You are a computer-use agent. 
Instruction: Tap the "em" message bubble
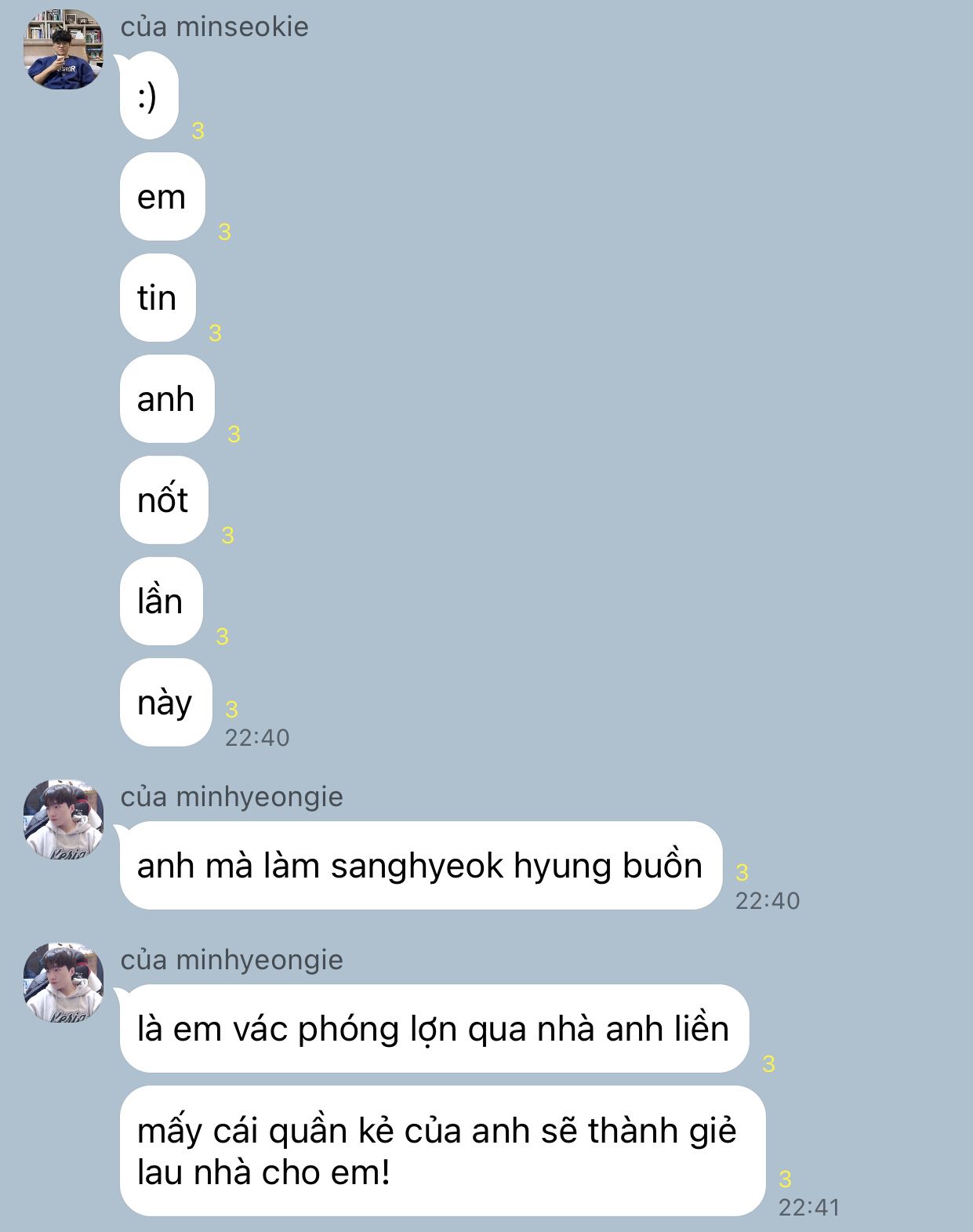click(x=162, y=197)
